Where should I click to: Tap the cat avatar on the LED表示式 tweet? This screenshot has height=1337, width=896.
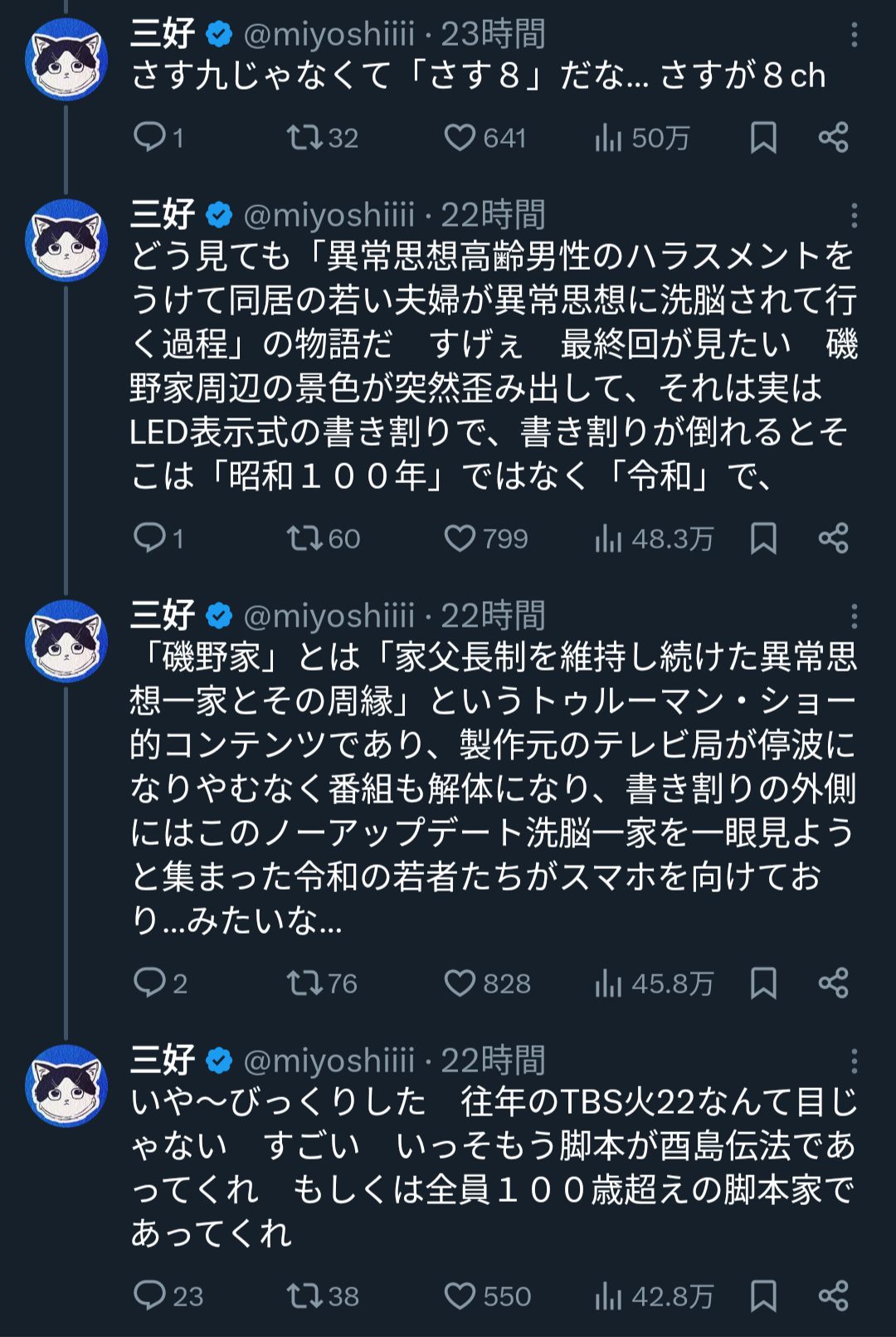[66, 240]
